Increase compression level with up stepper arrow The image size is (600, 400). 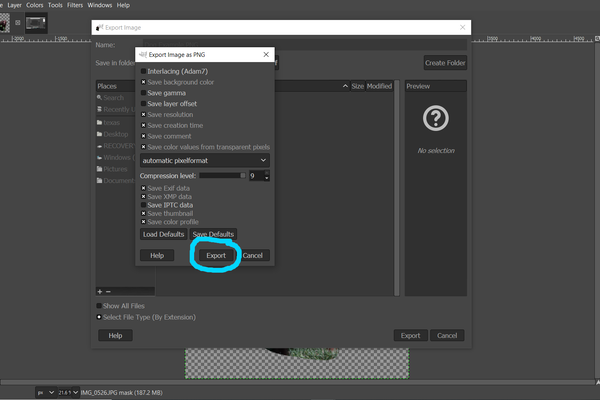click(x=267, y=173)
